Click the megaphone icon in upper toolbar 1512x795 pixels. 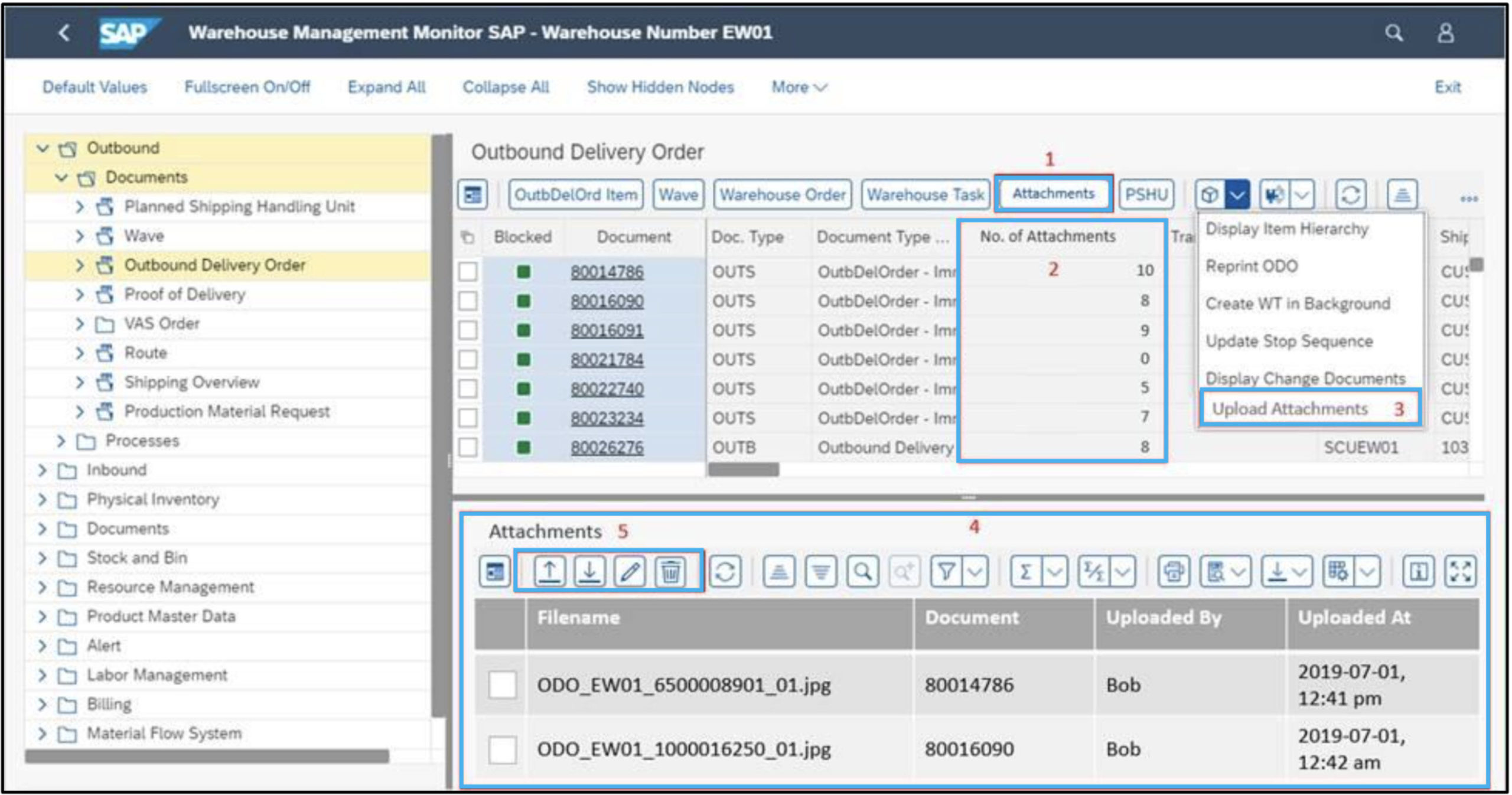pos(1275,194)
